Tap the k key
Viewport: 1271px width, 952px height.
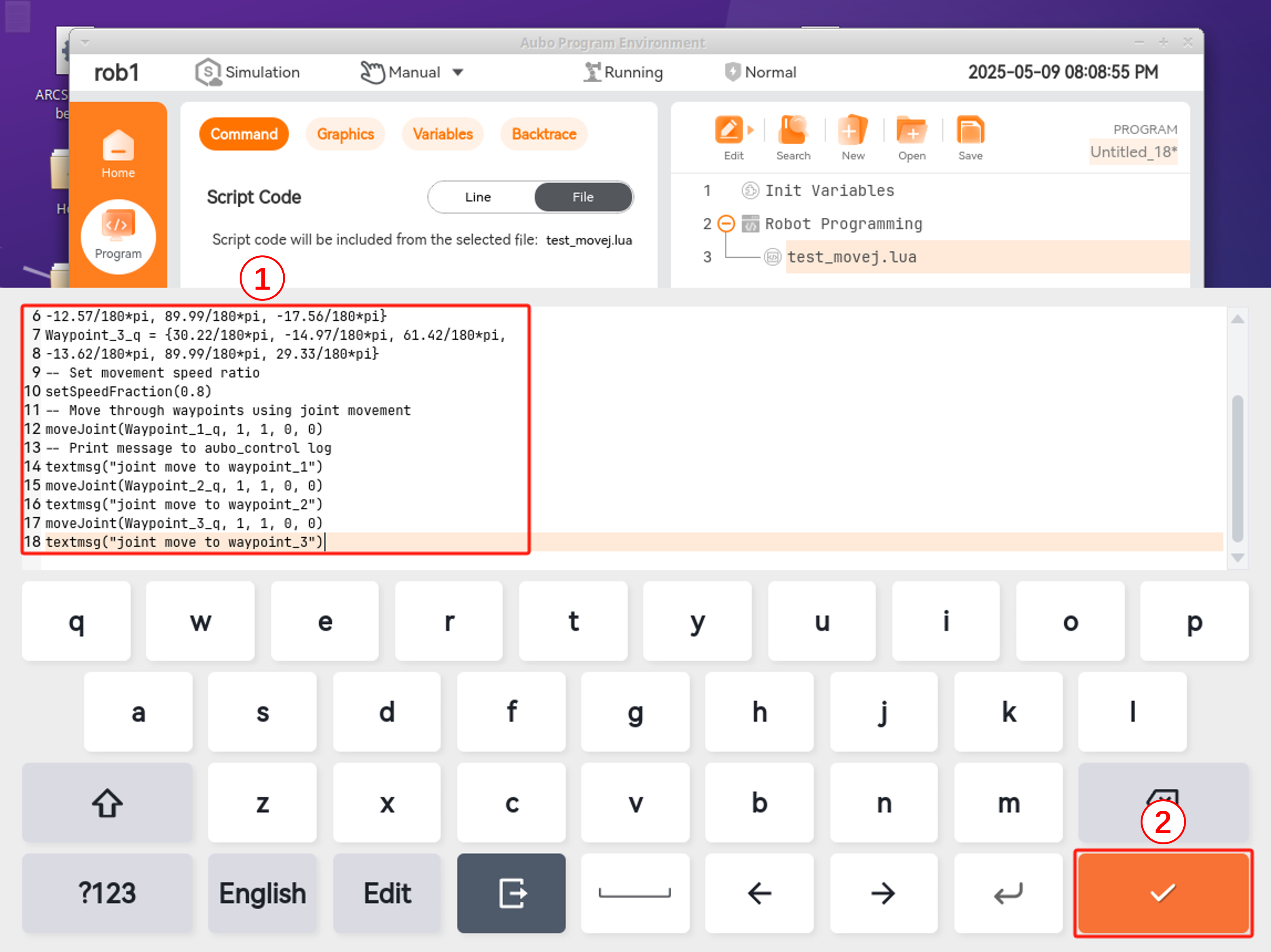1008,711
